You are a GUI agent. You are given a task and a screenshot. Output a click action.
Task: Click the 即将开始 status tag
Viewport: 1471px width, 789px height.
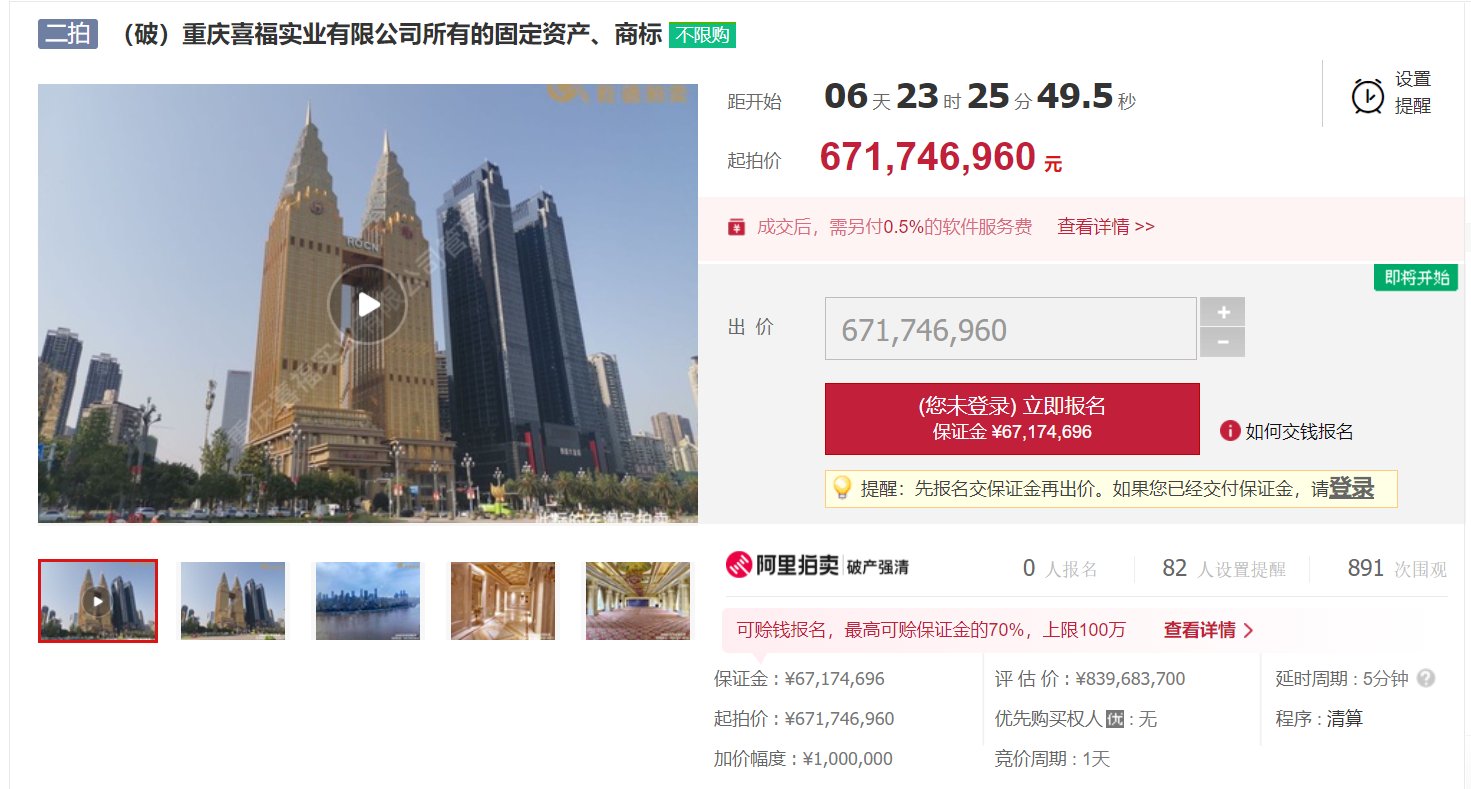coord(1416,278)
